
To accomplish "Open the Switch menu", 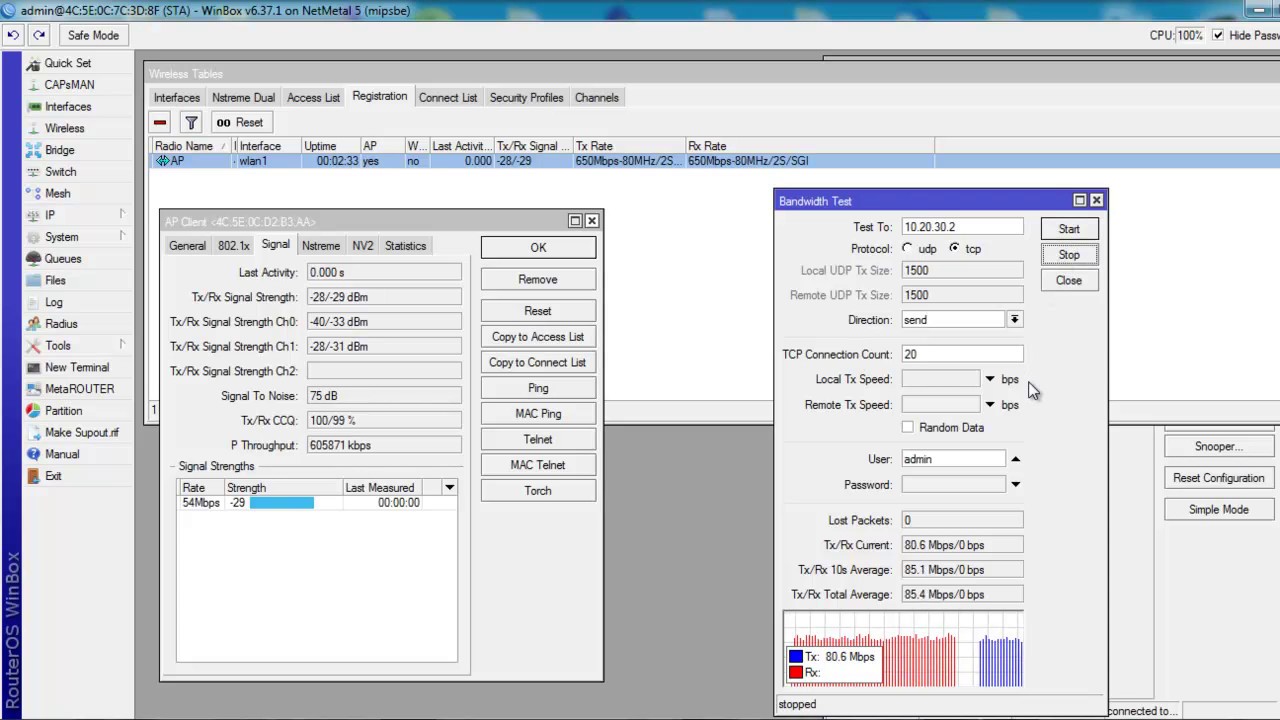I will point(60,172).
